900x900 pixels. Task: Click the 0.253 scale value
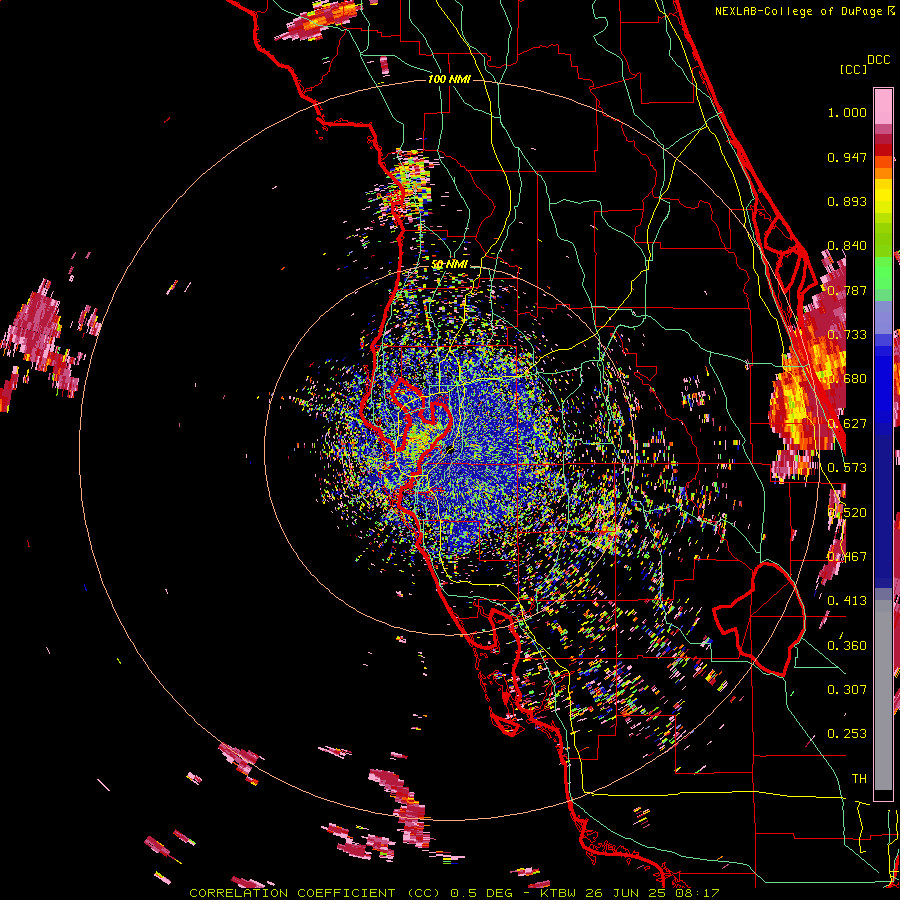[847, 734]
